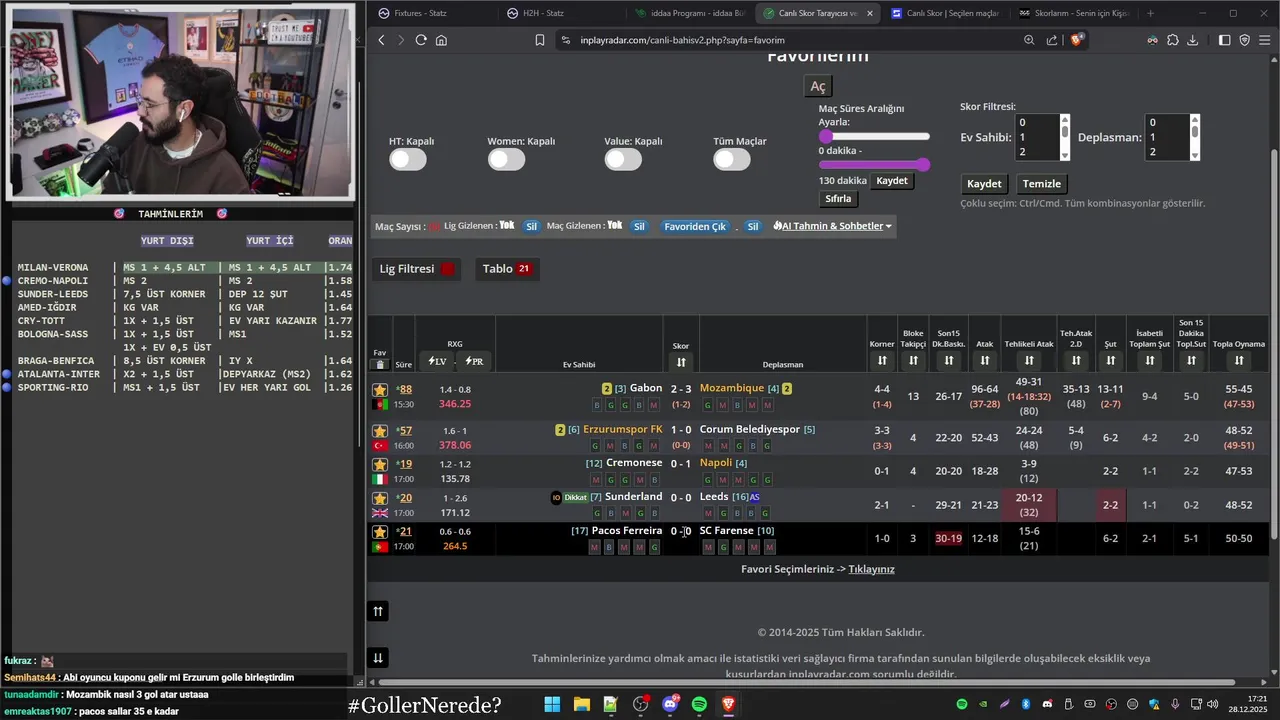This screenshot has height=720, width=1280.
Task: Switch to Fixtures - Statz tab
Action: (x=432, y=13)
